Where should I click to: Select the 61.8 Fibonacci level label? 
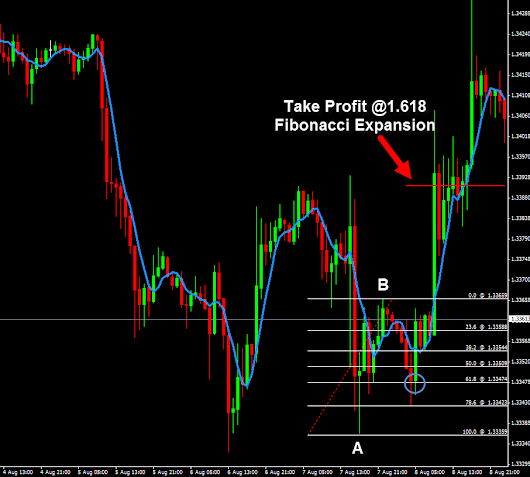click(x=486, y=379)
